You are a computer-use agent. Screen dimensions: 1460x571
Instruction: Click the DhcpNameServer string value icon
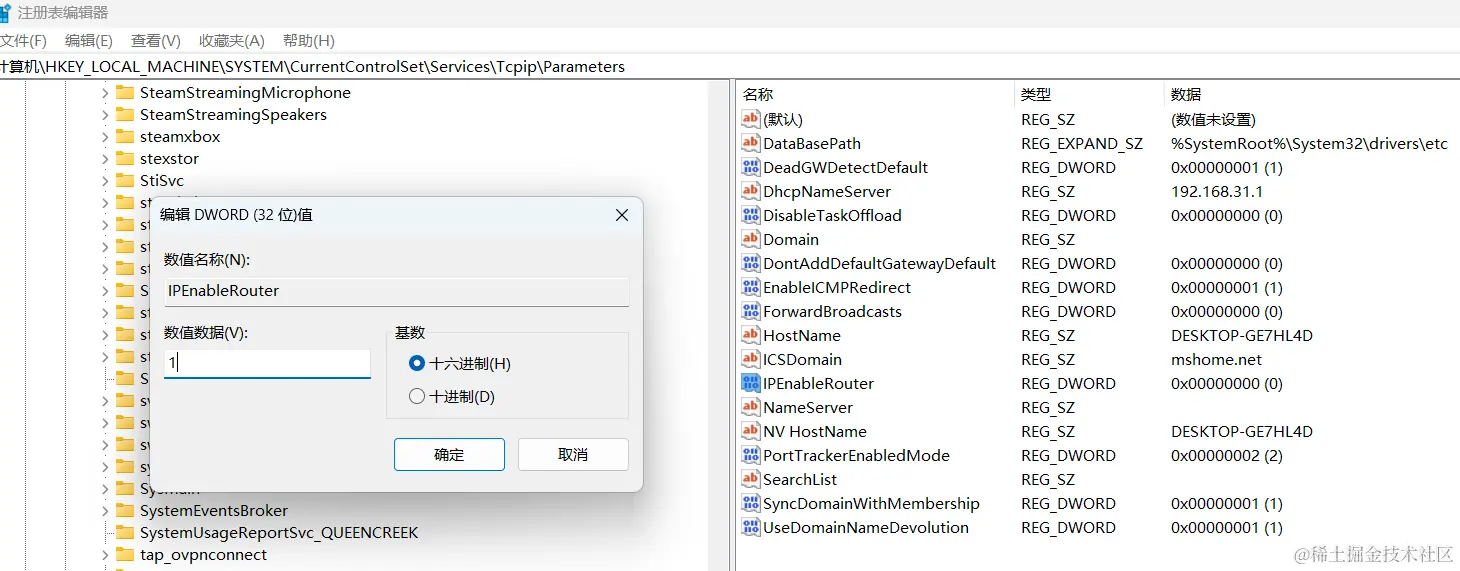pyautogui.click(x=750, y=191)
